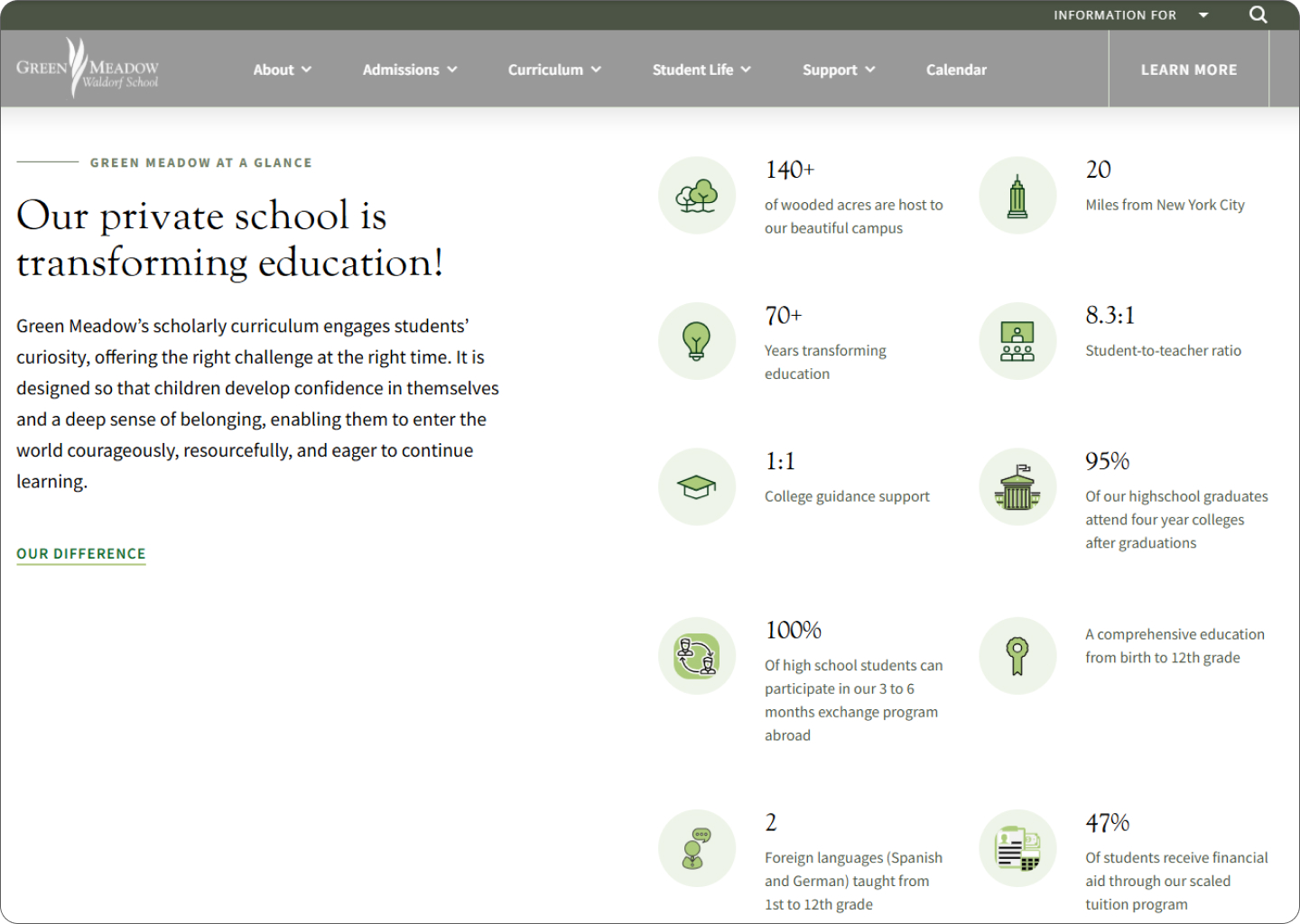
Task: Click the graduation cap college guidance icon
Action: click(x=696, y=487)
